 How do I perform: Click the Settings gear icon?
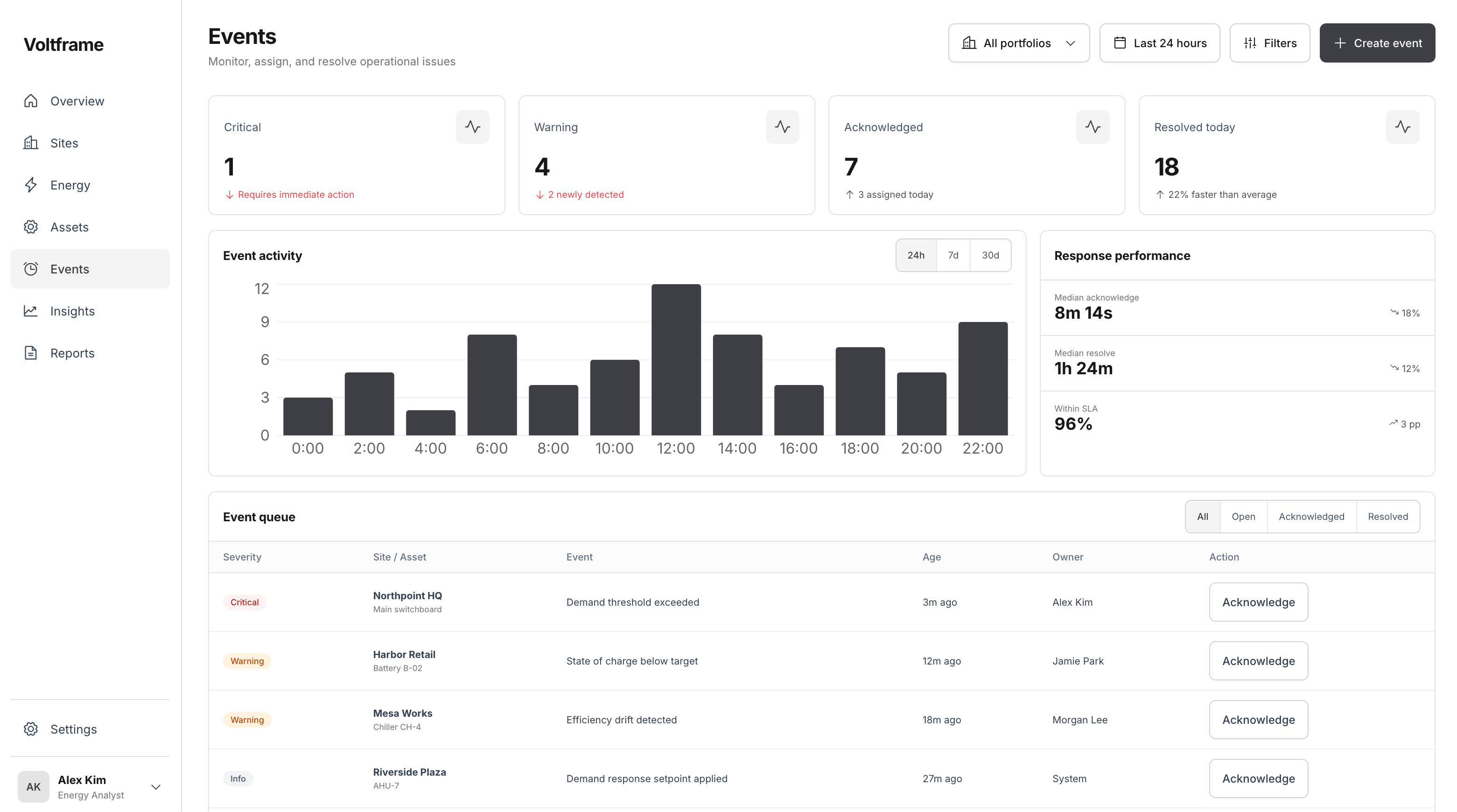(x=30, y=729)
